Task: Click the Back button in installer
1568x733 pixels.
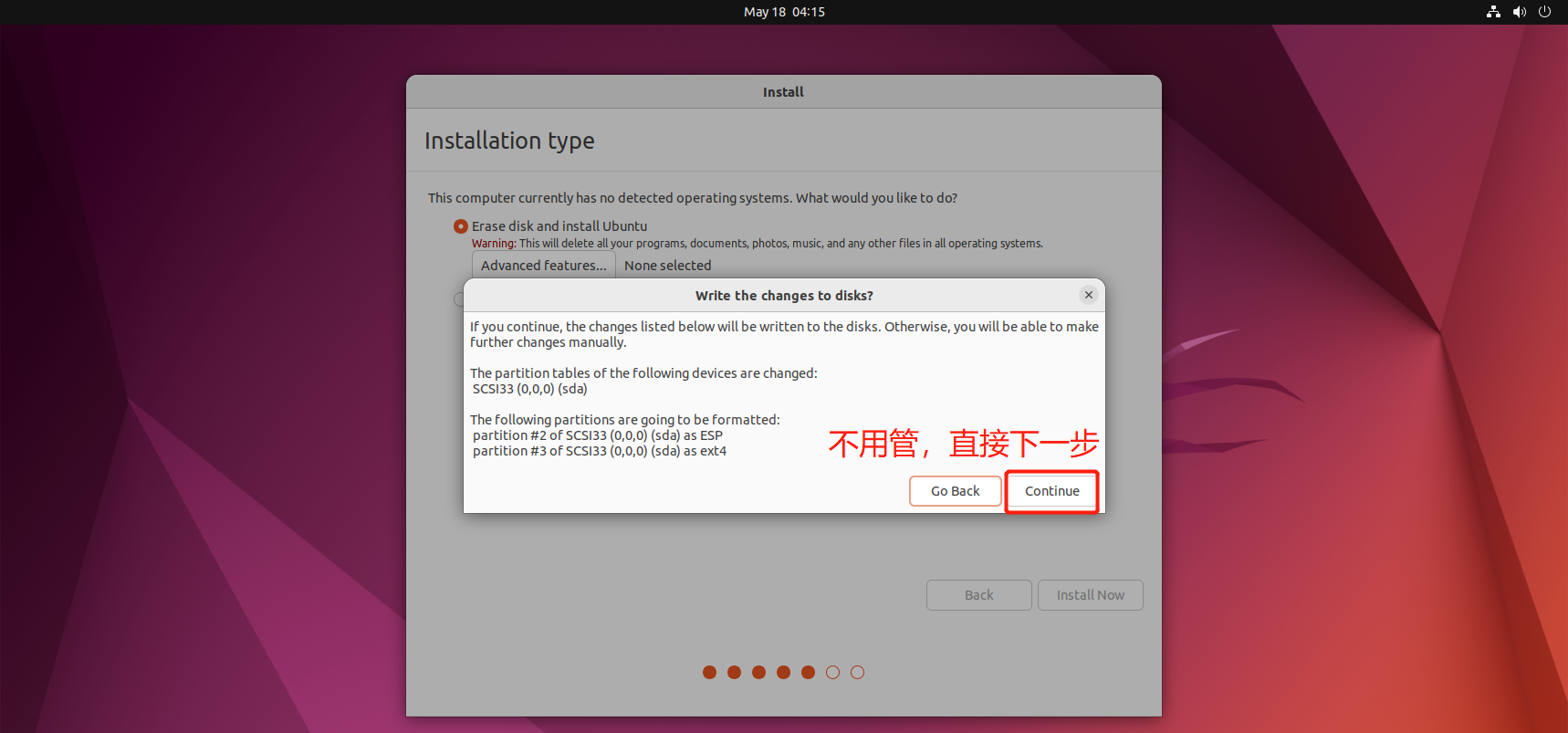Action: [978, 595]
